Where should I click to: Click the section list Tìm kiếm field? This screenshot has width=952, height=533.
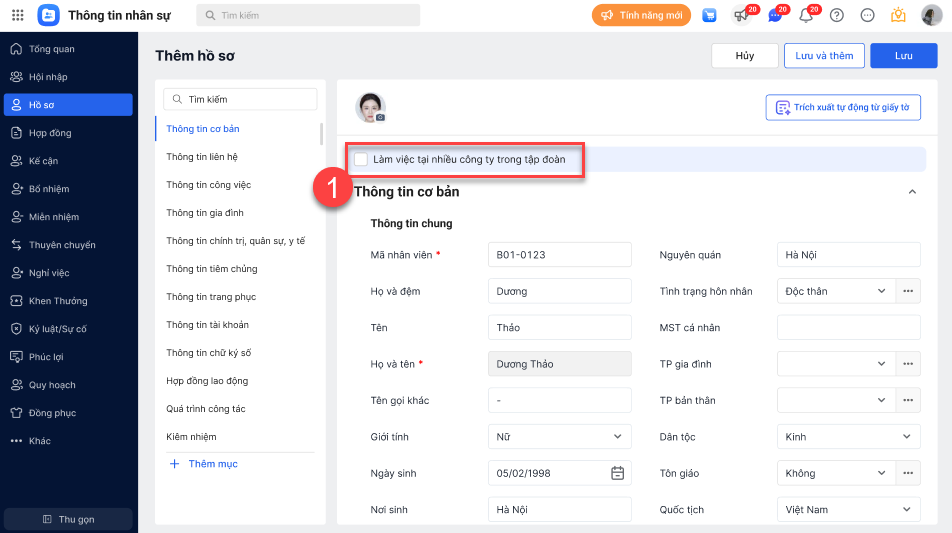[240, 99]
